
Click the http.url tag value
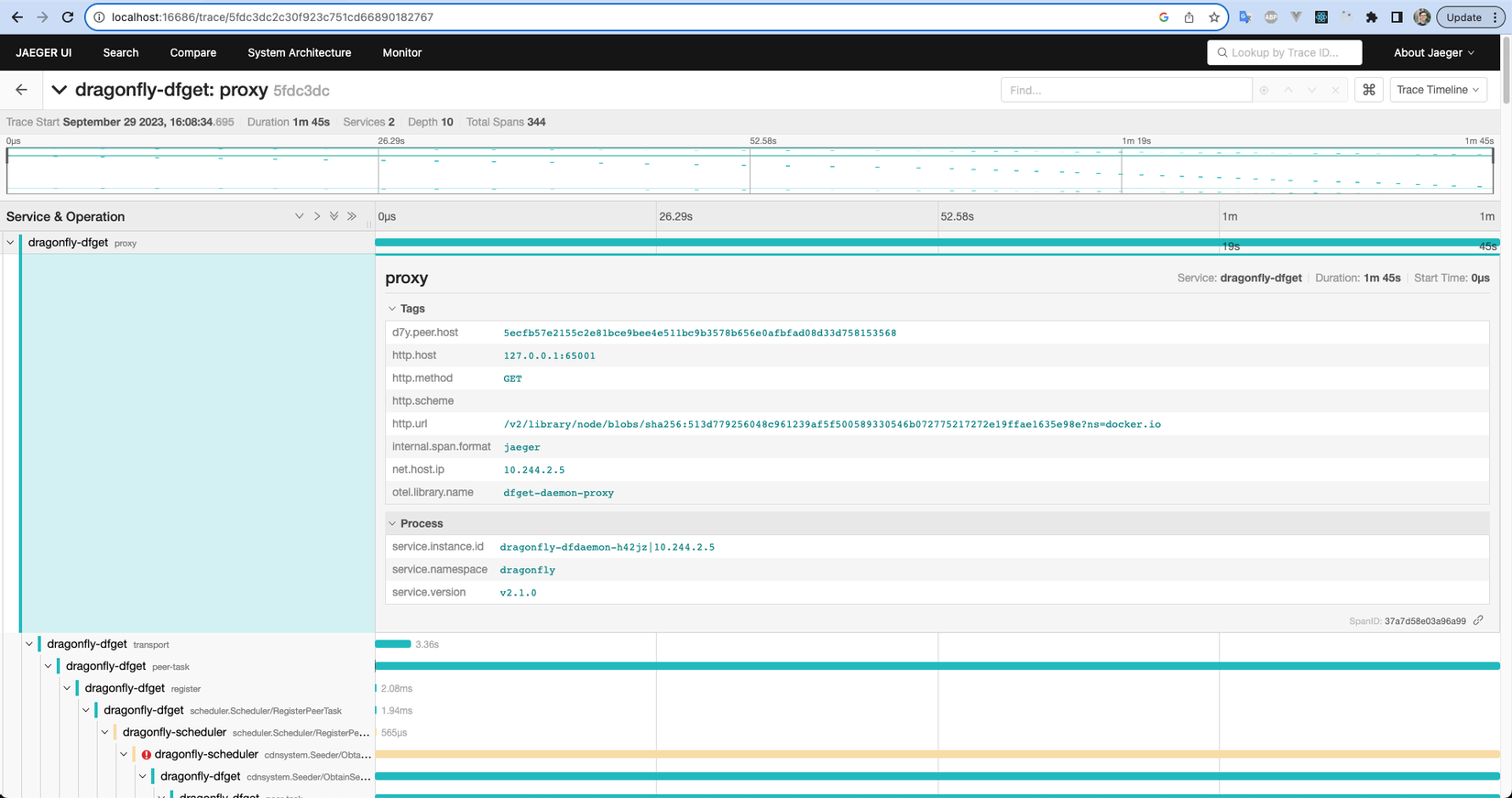tap(832, 424)
